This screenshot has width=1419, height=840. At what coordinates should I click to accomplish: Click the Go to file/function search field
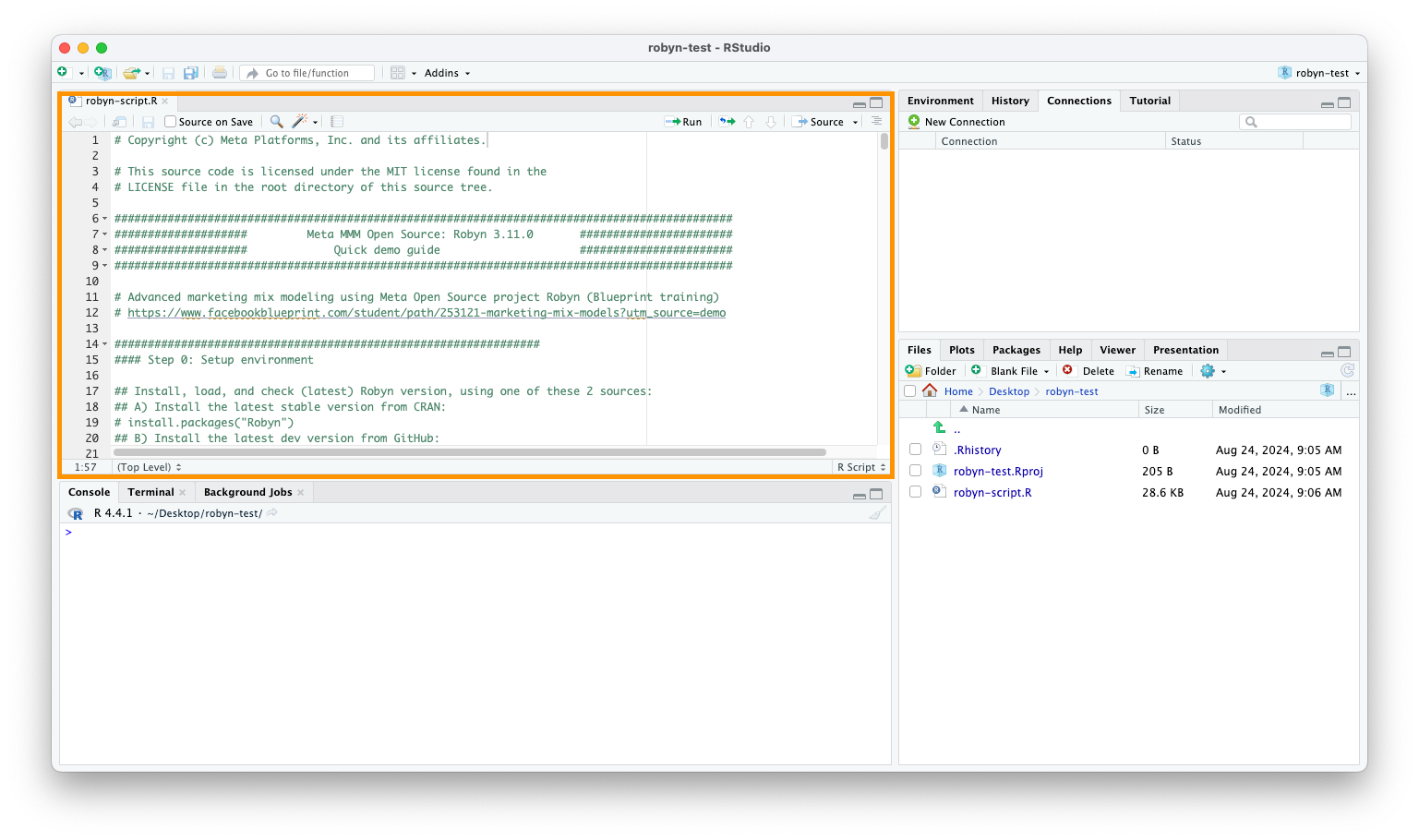(307, 72)
